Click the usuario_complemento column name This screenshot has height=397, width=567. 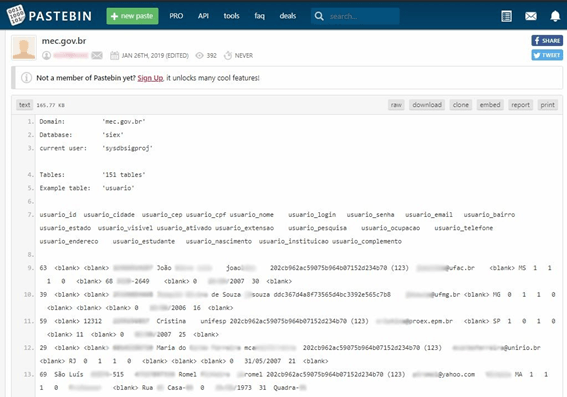(367, 242)
